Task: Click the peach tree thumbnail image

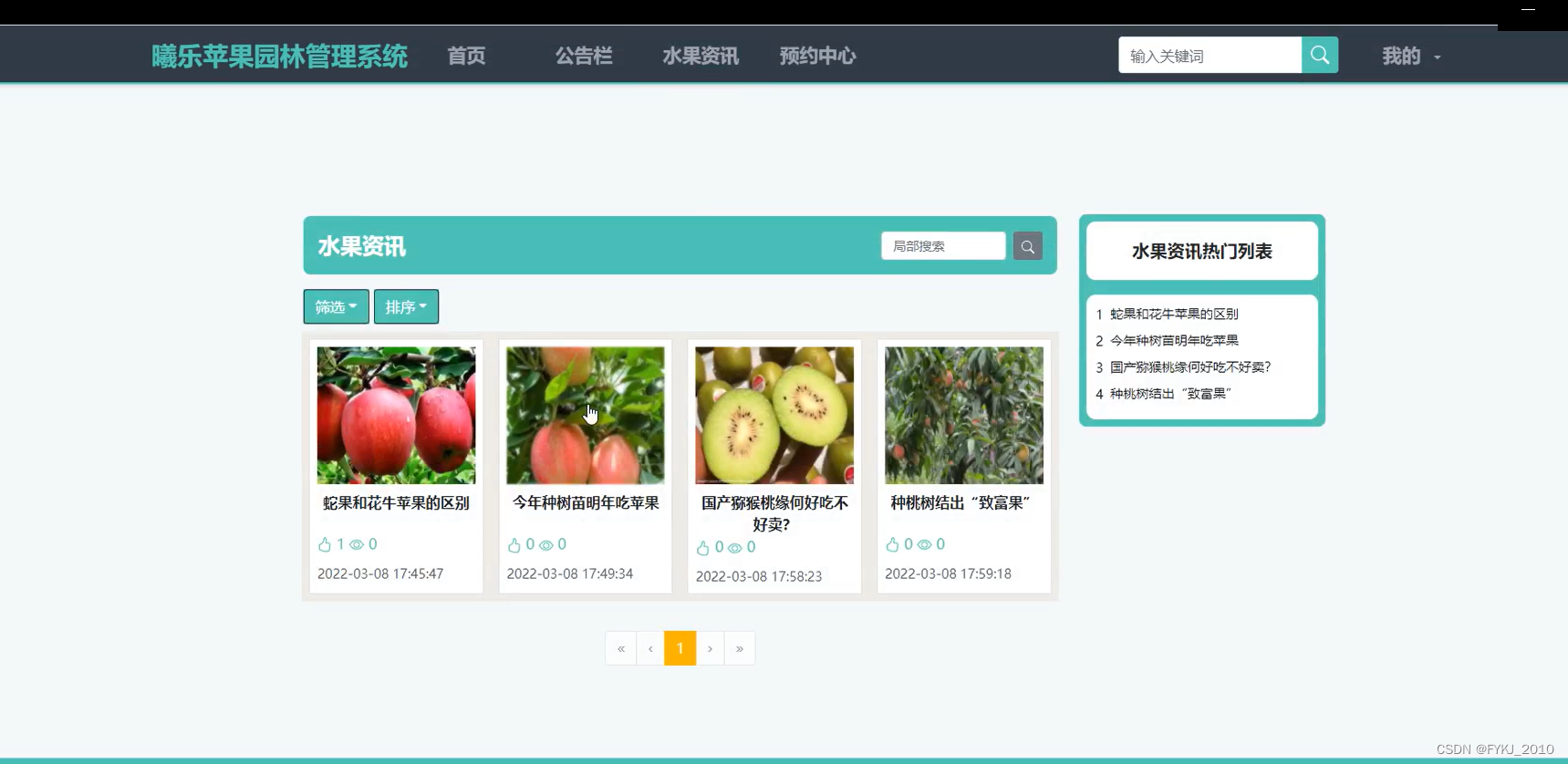Action: pyautogui.click(x=964, y=415)
